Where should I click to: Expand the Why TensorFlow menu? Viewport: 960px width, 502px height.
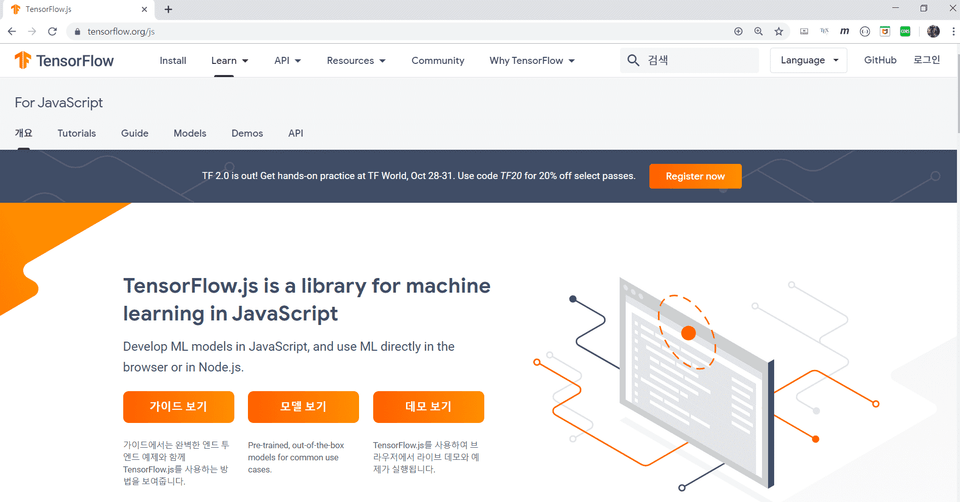coord(532,61)
